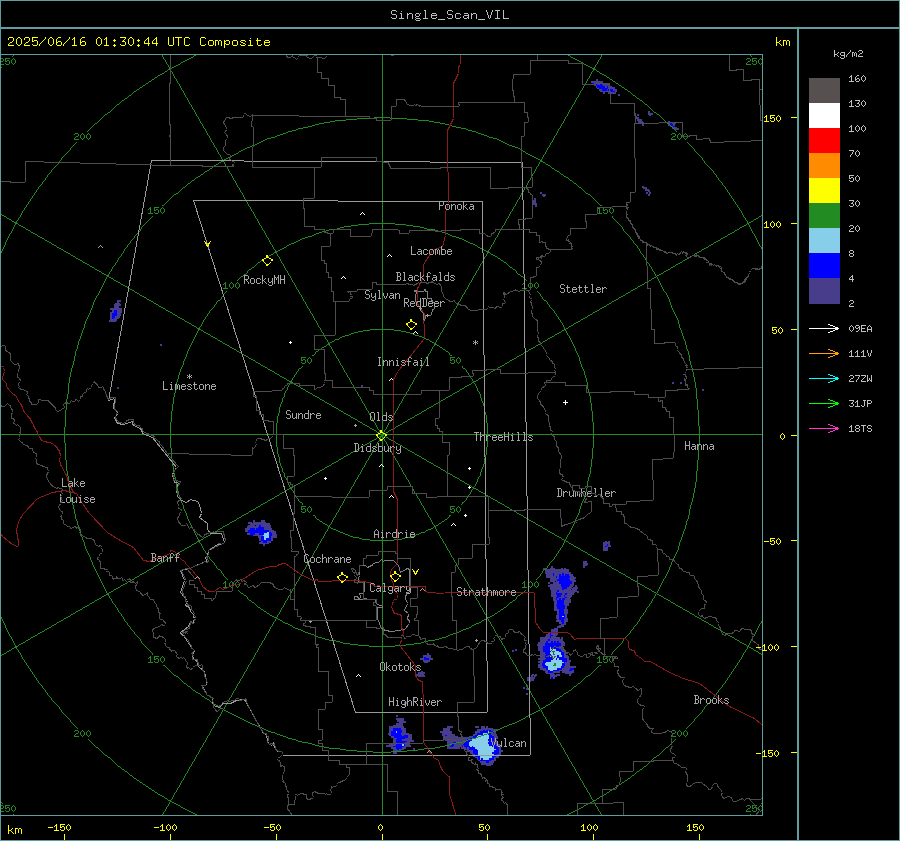Click the yellow radar-center diamond at Didsbury
Image resolution: width=900 pixels, height=841 pixels.
(x=381, y=436)
